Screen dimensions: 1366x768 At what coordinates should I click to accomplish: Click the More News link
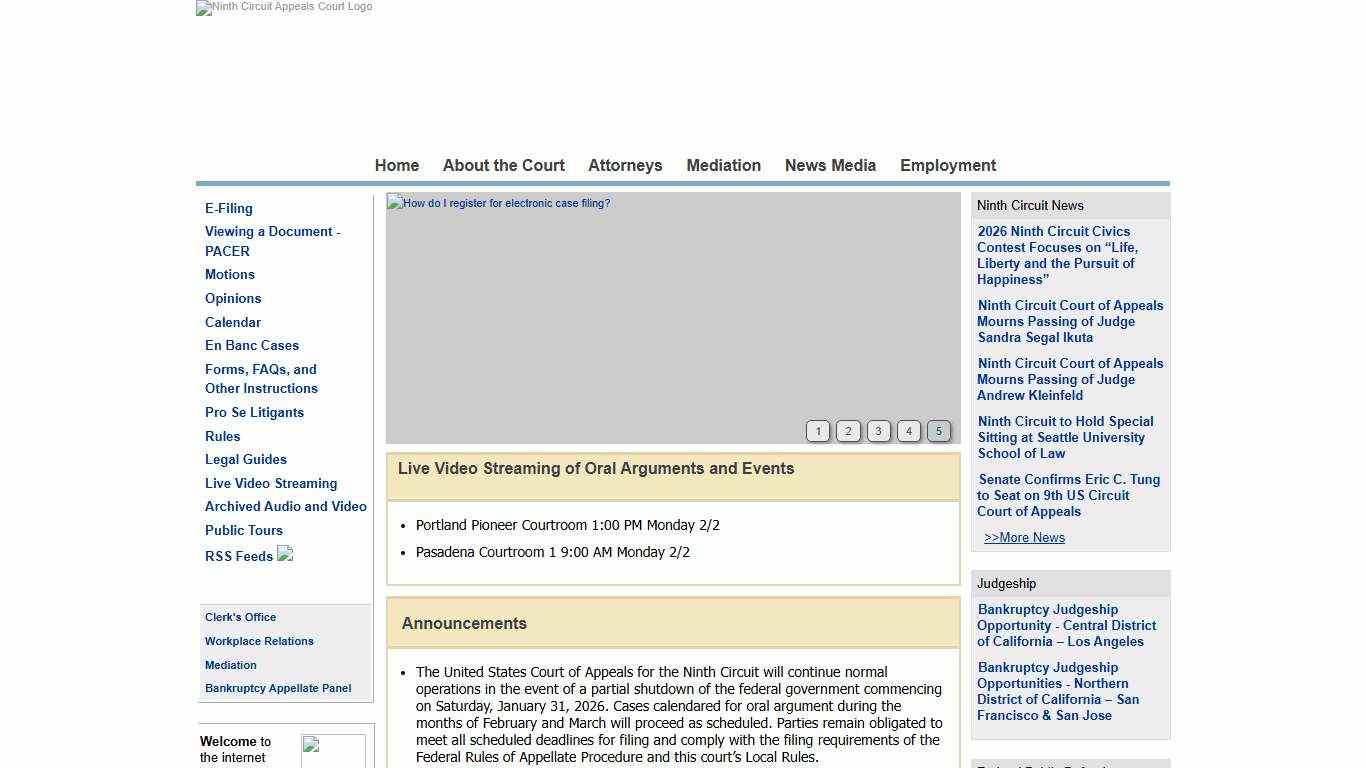(1024, 537)
